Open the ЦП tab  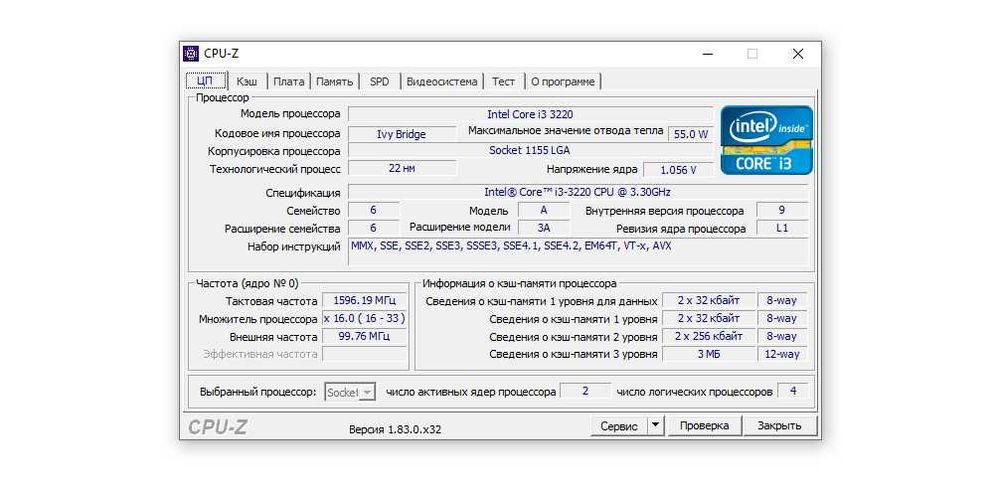[x=205, y=82]
